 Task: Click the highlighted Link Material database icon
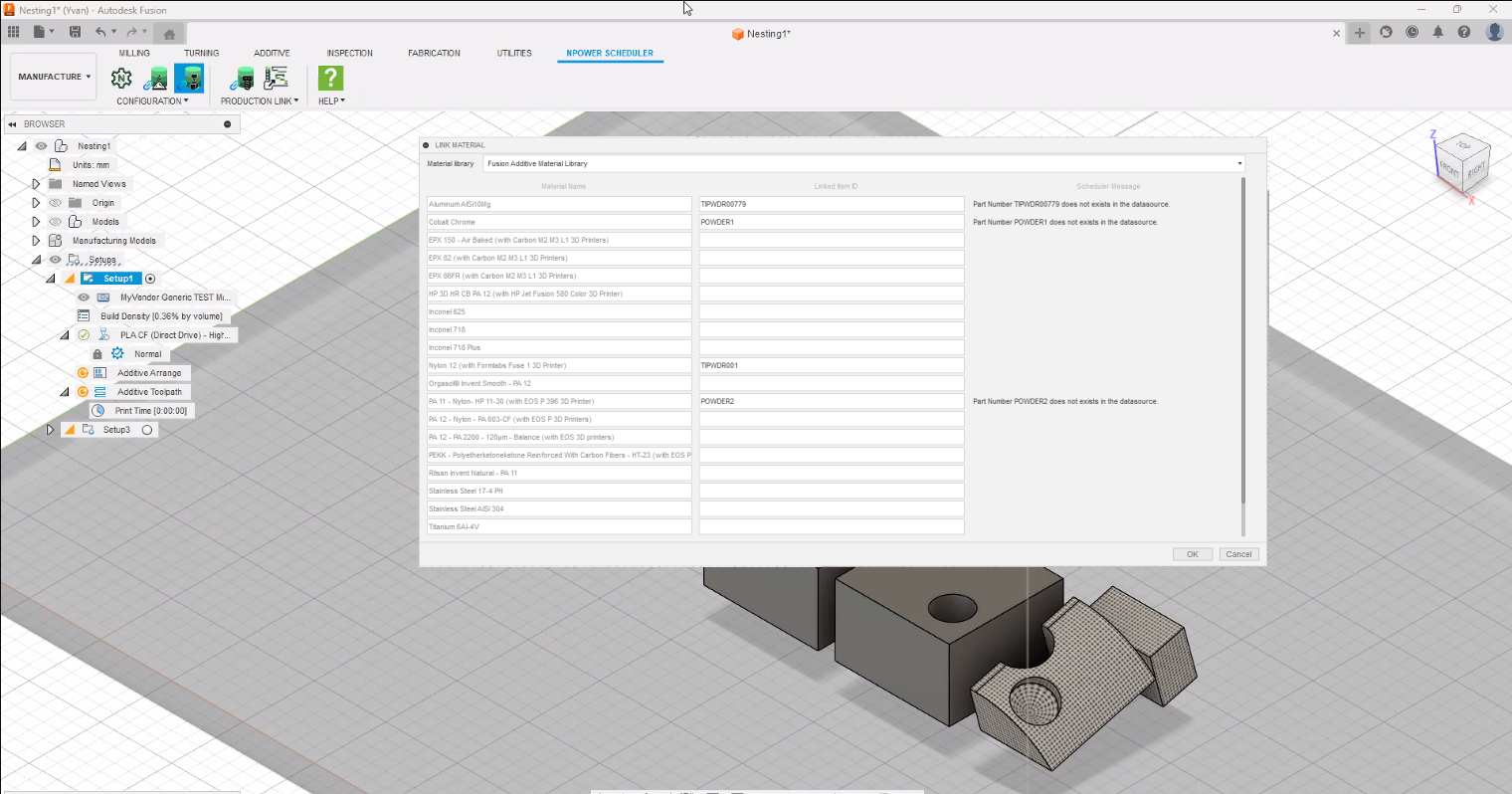(189, 78)
